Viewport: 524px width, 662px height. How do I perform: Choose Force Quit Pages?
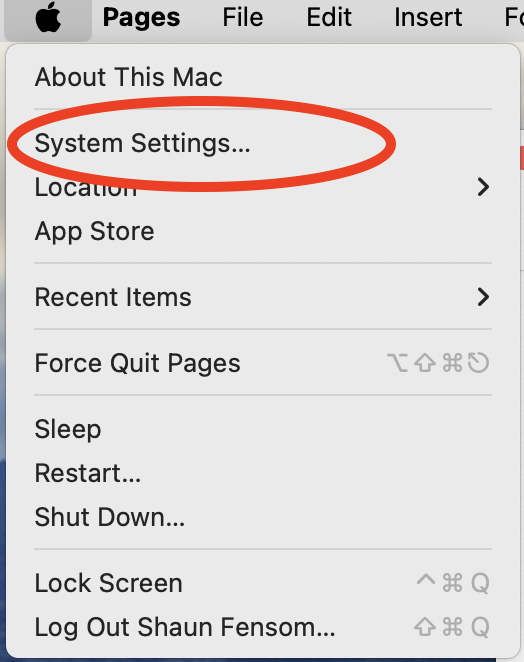[x=137, y=364]
